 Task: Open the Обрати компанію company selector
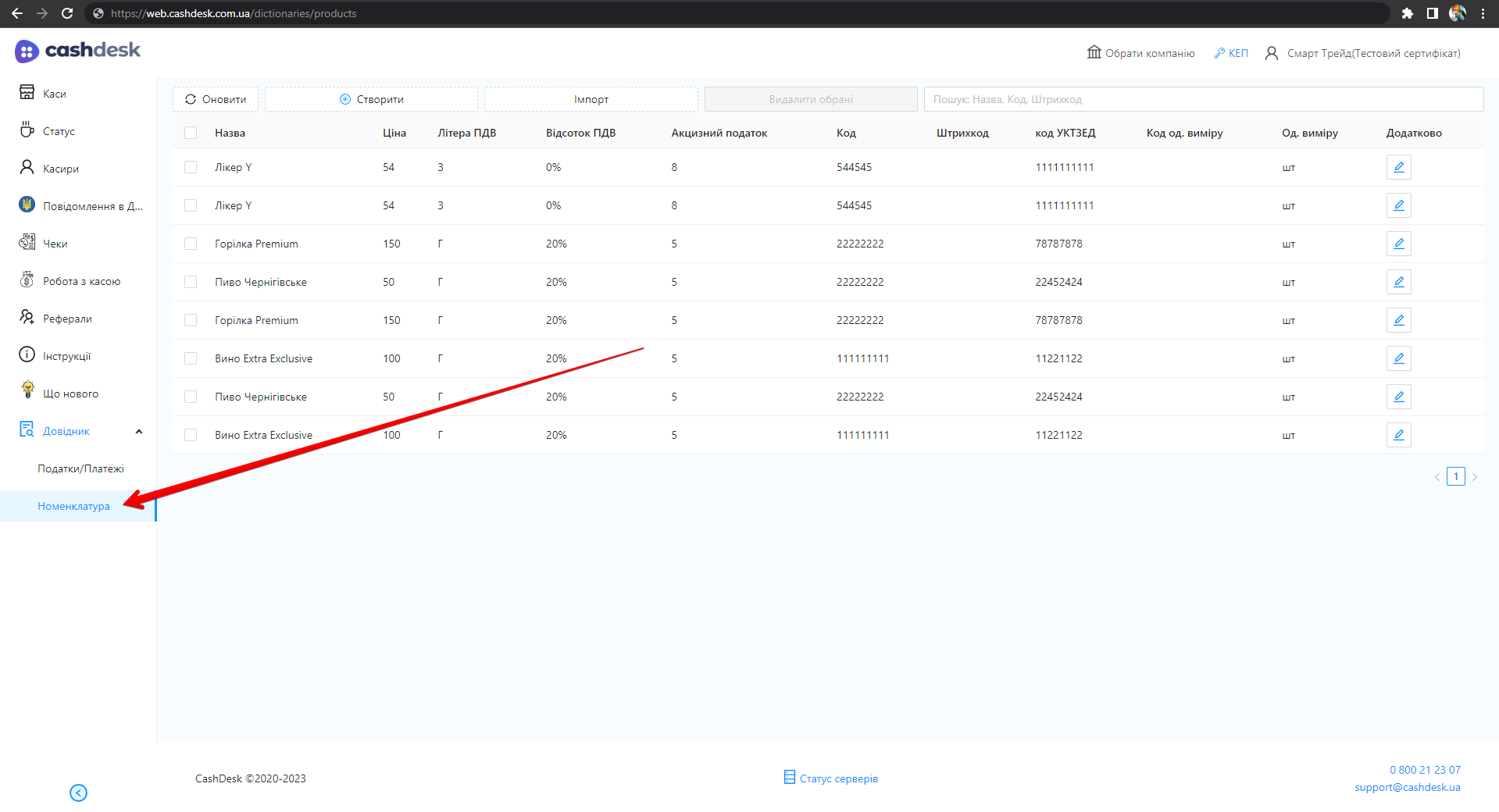coord(1140,53)
